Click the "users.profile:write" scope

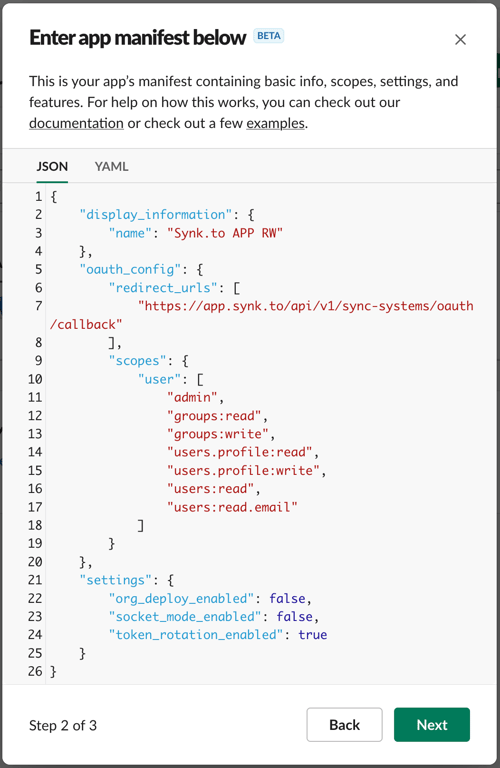[243, 471]
